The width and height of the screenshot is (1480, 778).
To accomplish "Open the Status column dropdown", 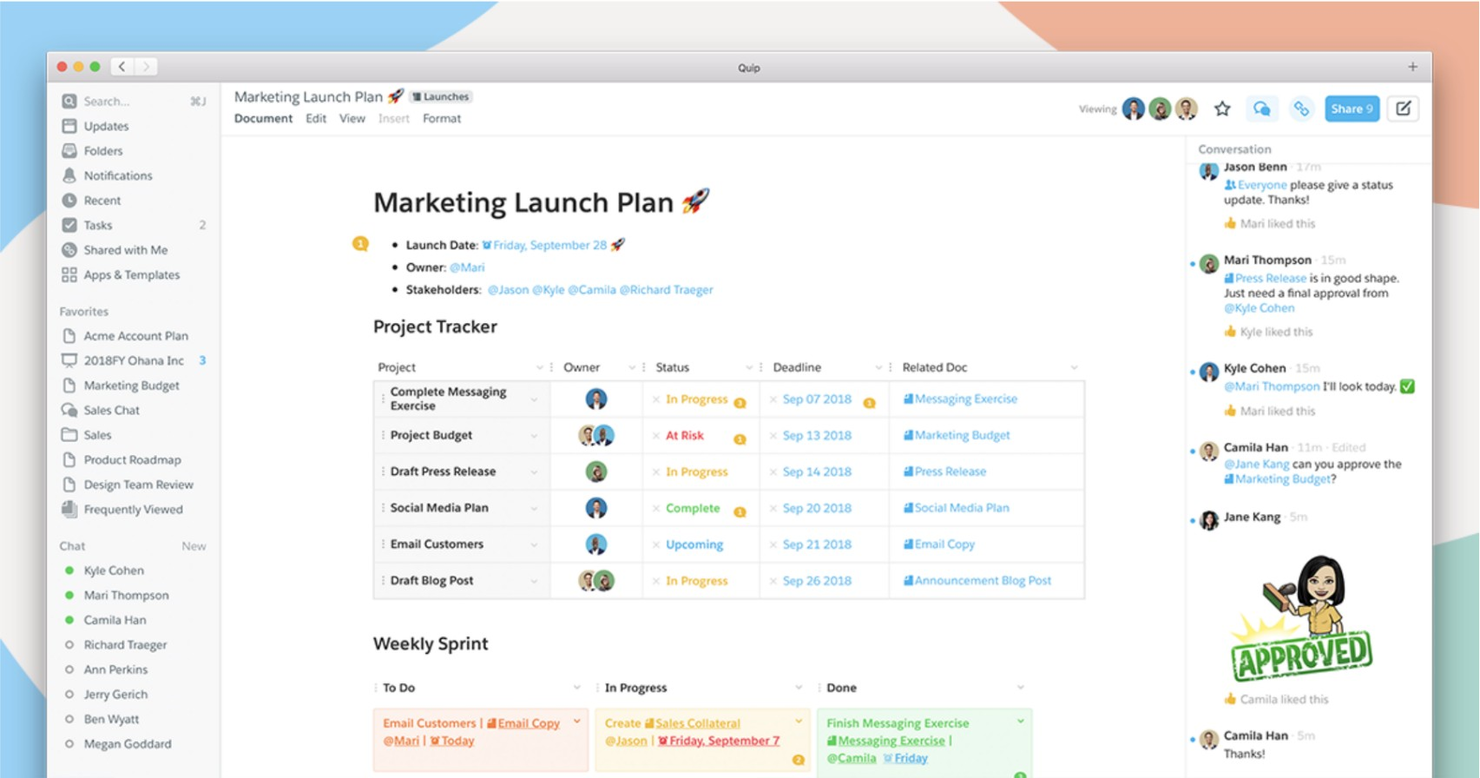I will click(x=749, y=367).
